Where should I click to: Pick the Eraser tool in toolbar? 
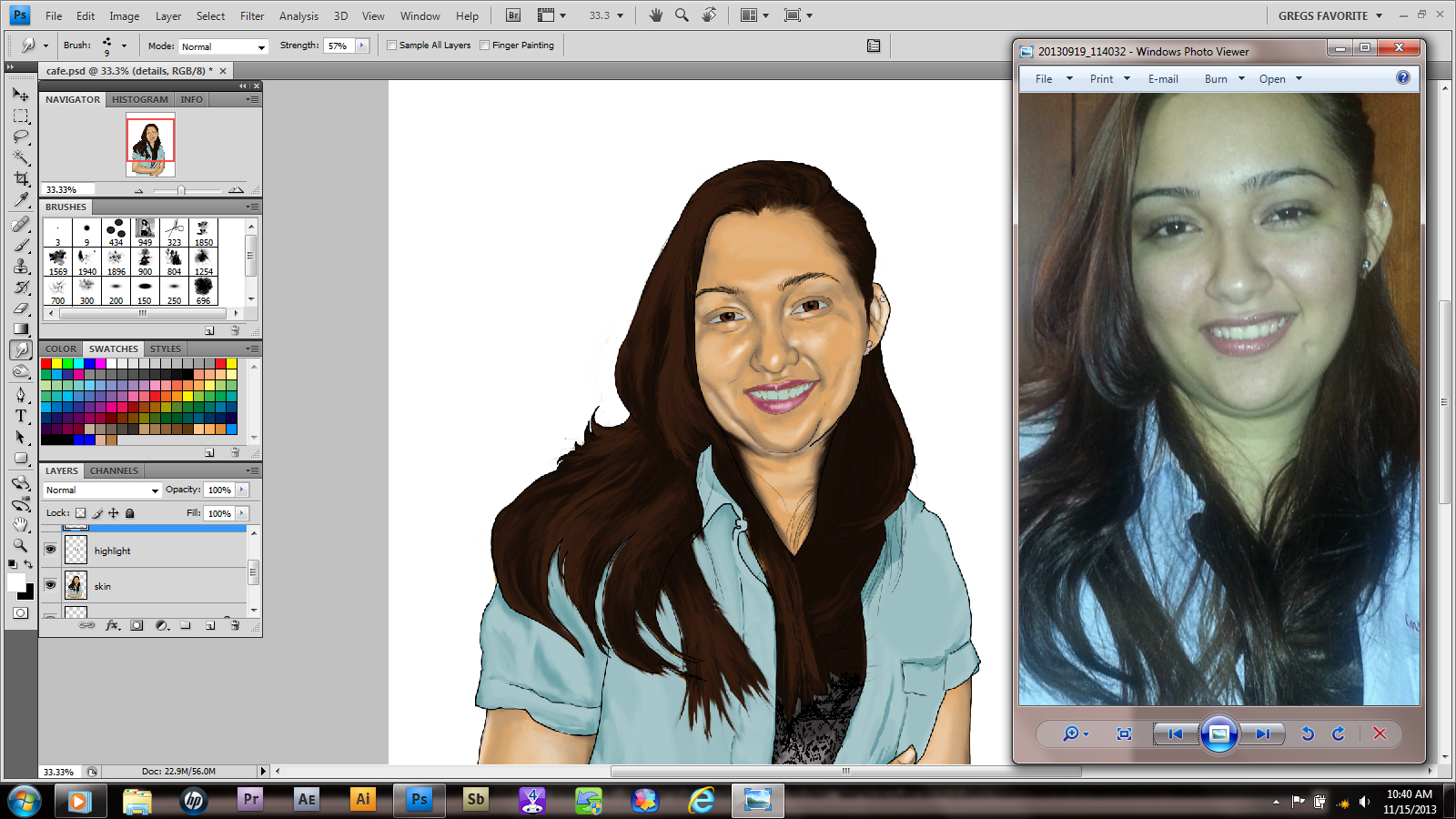pos(21,308)
